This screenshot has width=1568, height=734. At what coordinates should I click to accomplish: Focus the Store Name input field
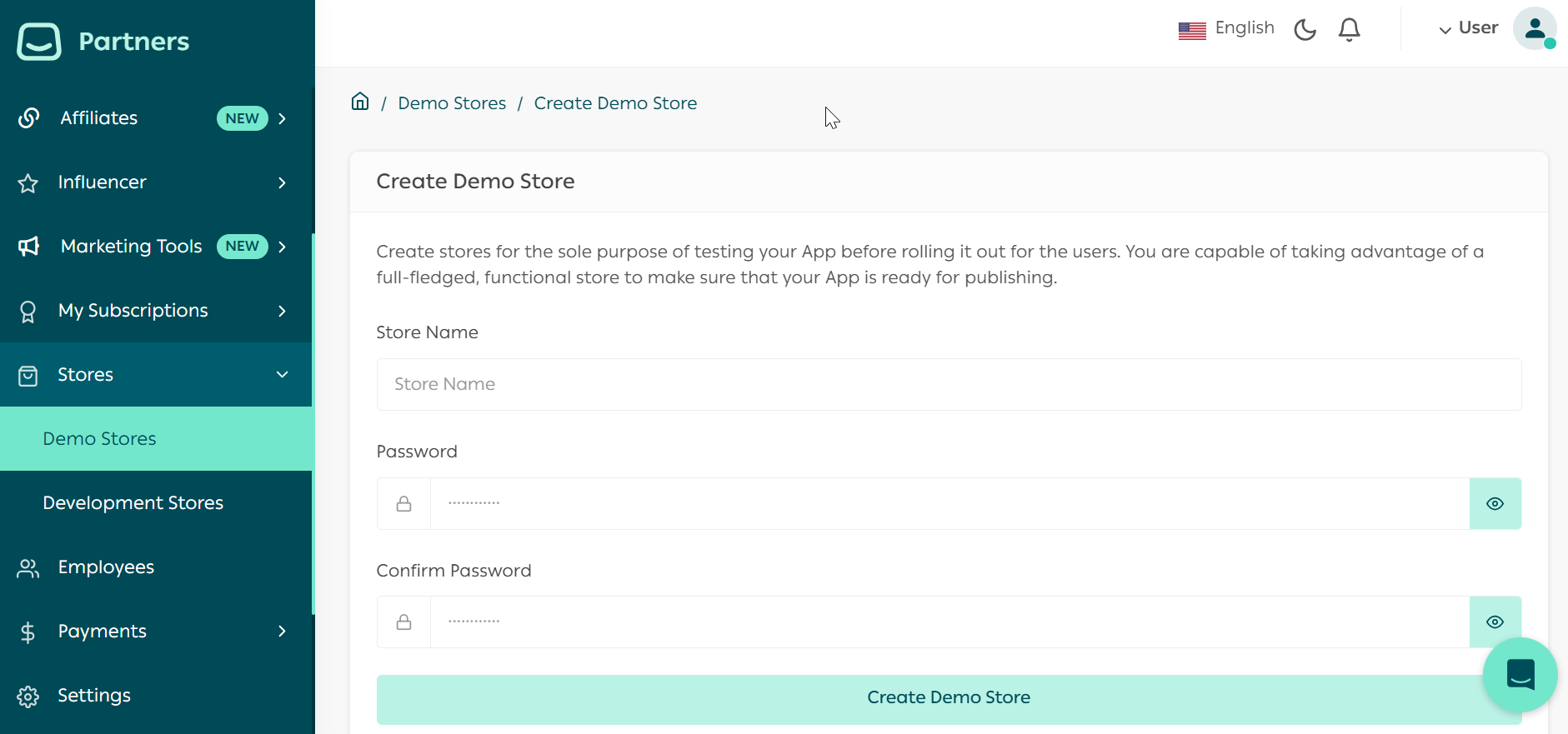coord(949,384)
